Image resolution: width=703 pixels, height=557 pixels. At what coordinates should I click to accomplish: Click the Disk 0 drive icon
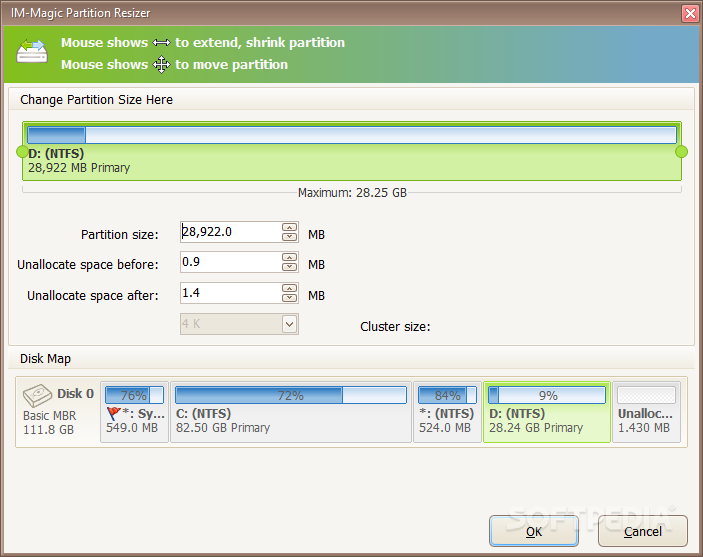click(x=37, y=395)
